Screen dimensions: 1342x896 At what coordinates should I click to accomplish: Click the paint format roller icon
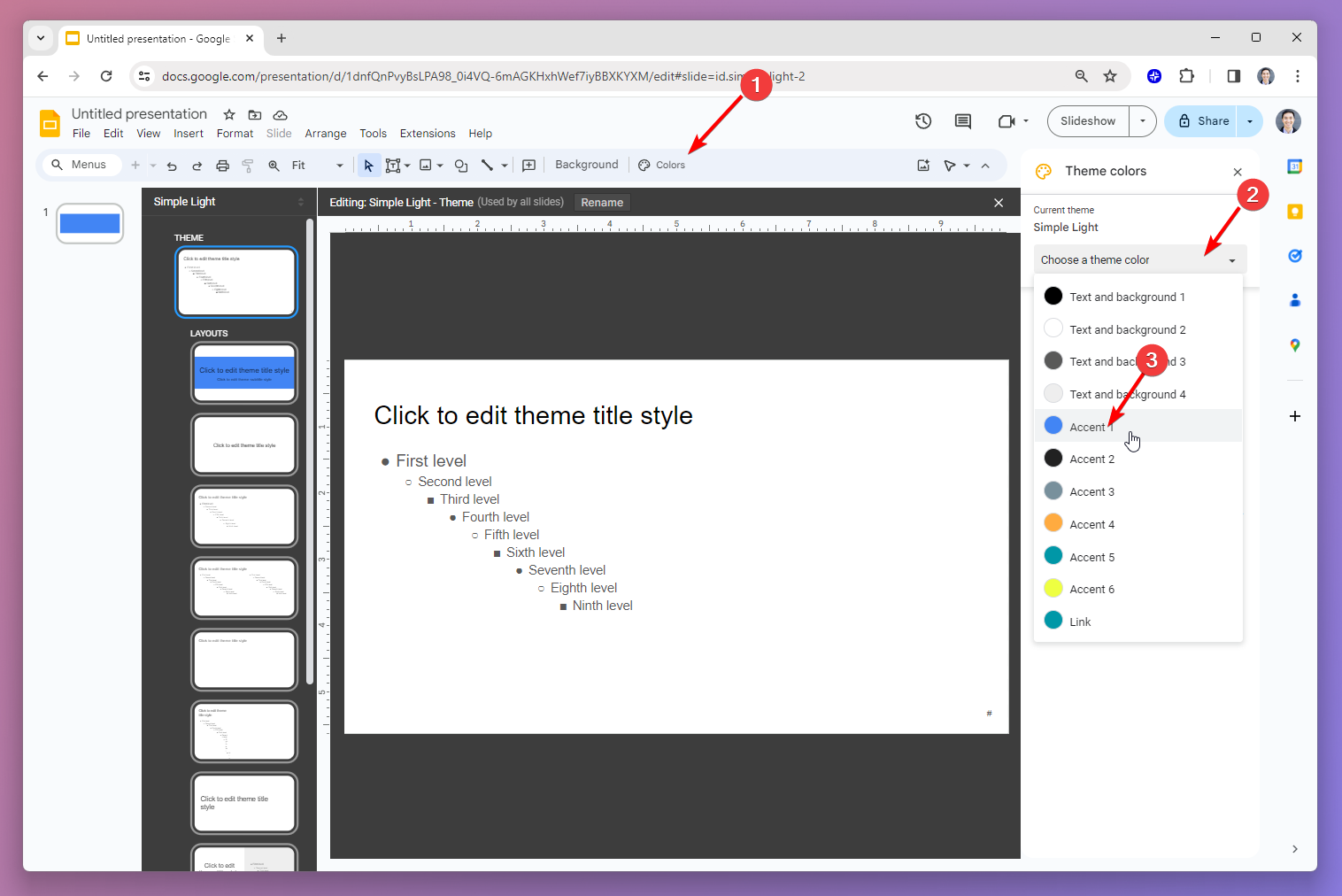pyautogui.click(x=248, y=166)
